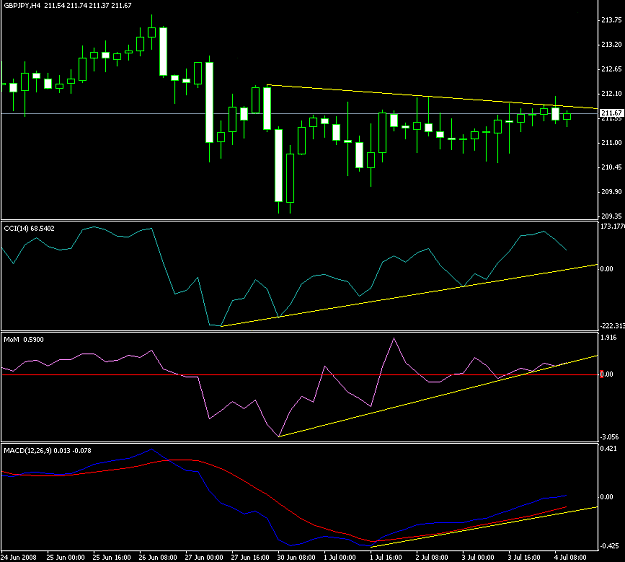Click the -222.313 CCI scale value
Screen dimensions: 625x562
(x=612, y=326)
